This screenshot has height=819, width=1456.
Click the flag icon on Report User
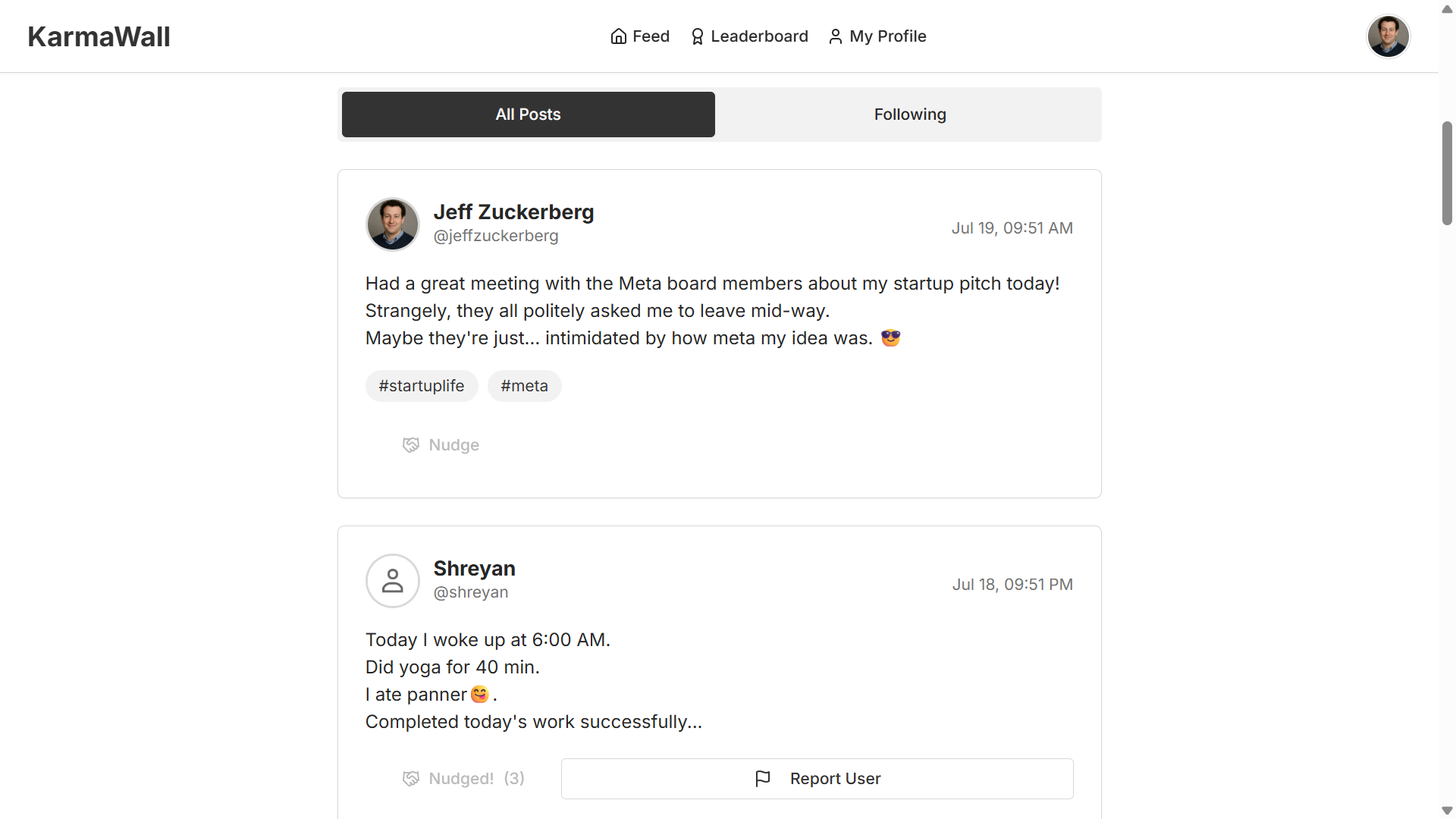tap(763, 779)
